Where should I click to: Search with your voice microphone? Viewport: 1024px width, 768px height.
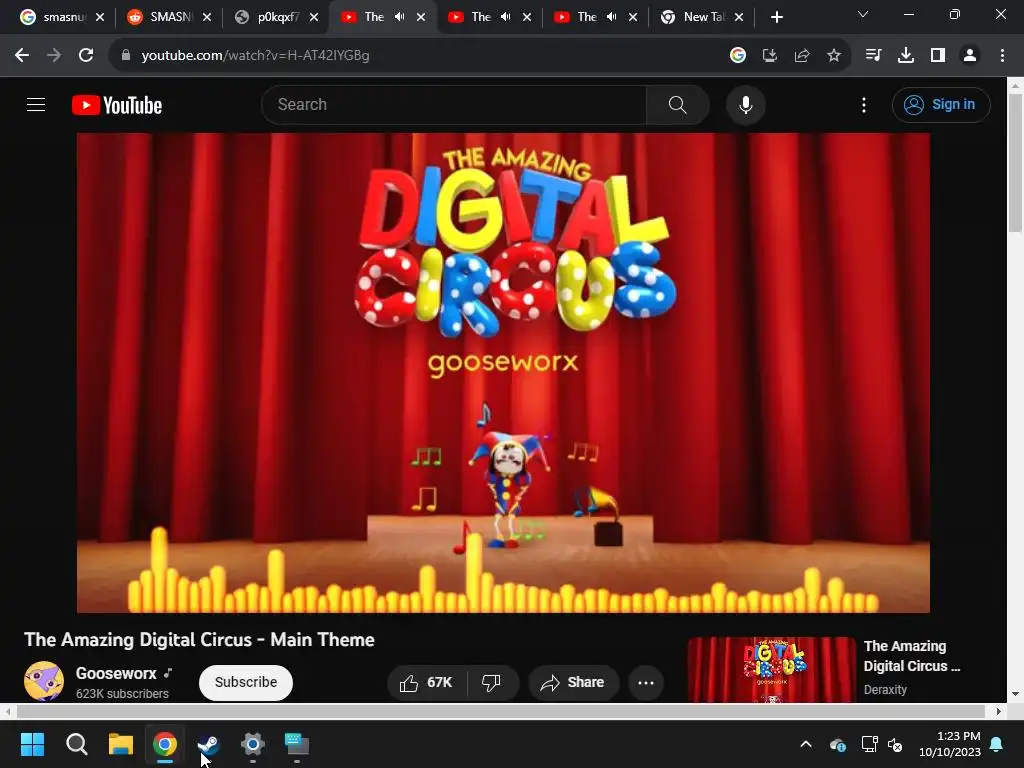point(746,104)
